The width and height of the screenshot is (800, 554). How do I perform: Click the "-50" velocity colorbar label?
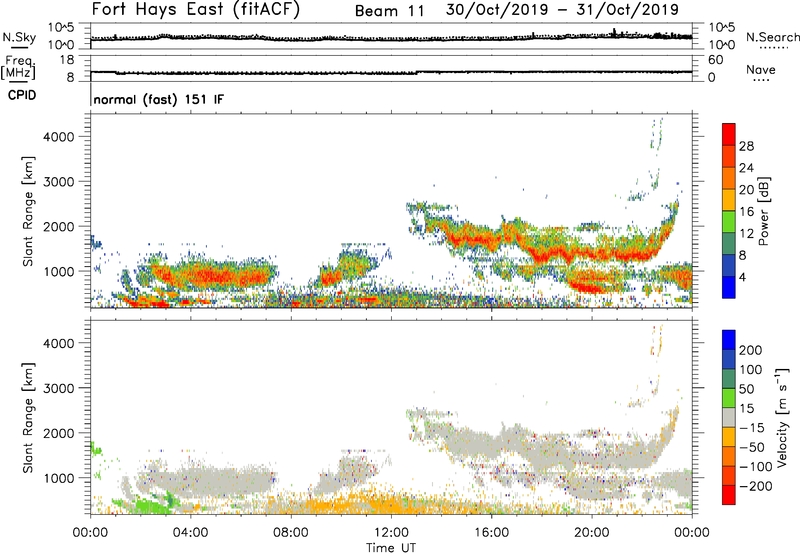click(751, 447)
